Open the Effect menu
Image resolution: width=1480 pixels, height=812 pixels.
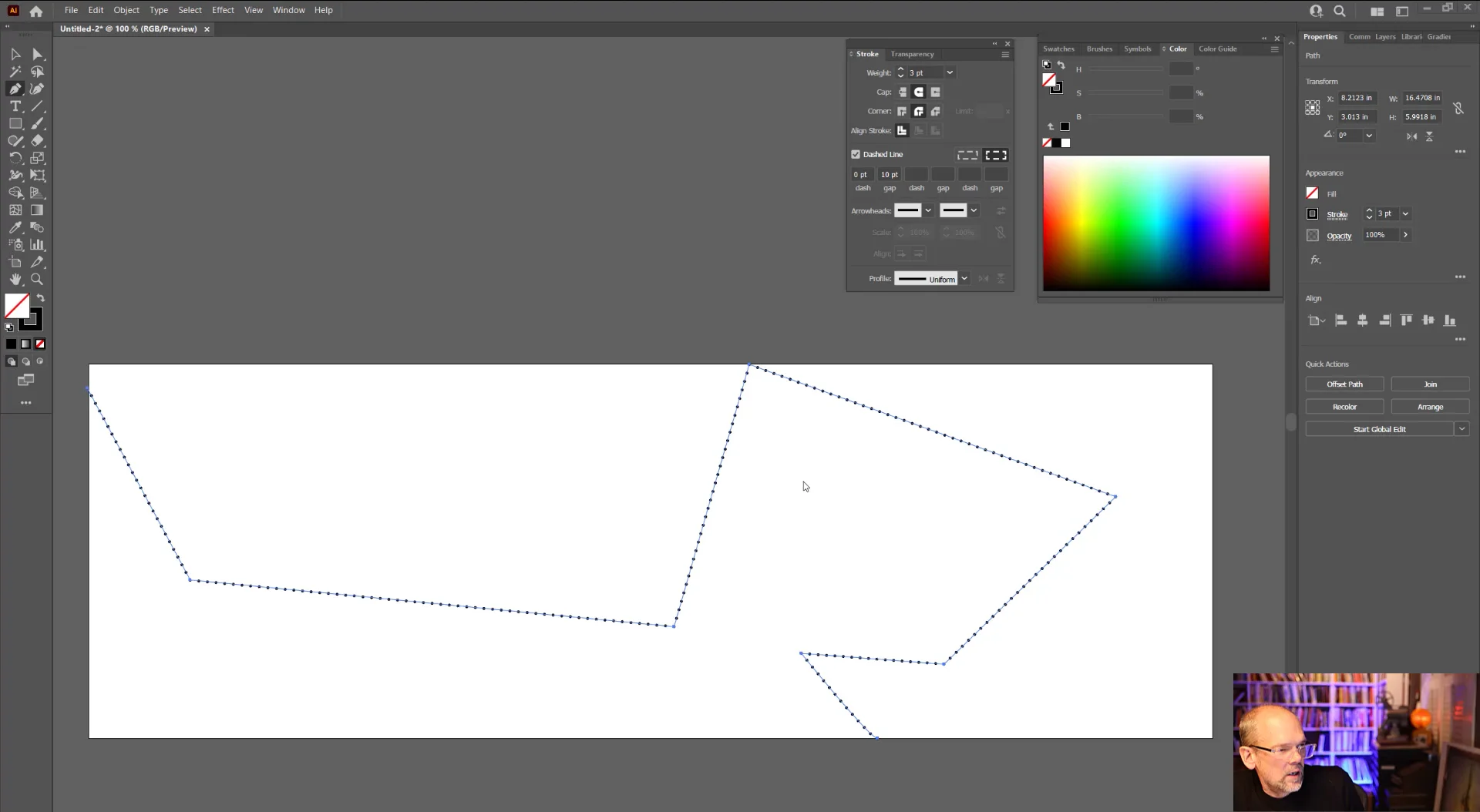tap(223, 10)
